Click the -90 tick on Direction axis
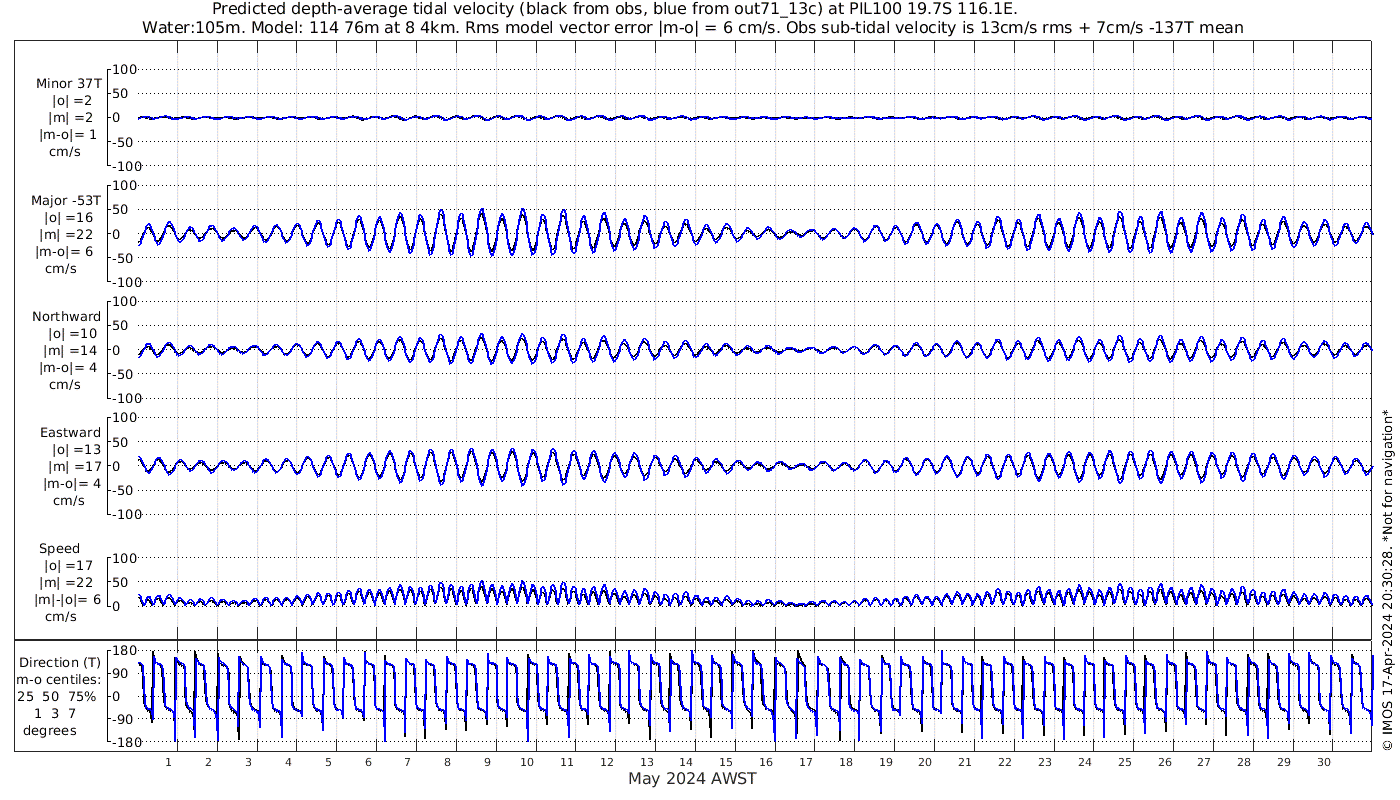This screenshot has height=800, width=1400. (123, 720)
